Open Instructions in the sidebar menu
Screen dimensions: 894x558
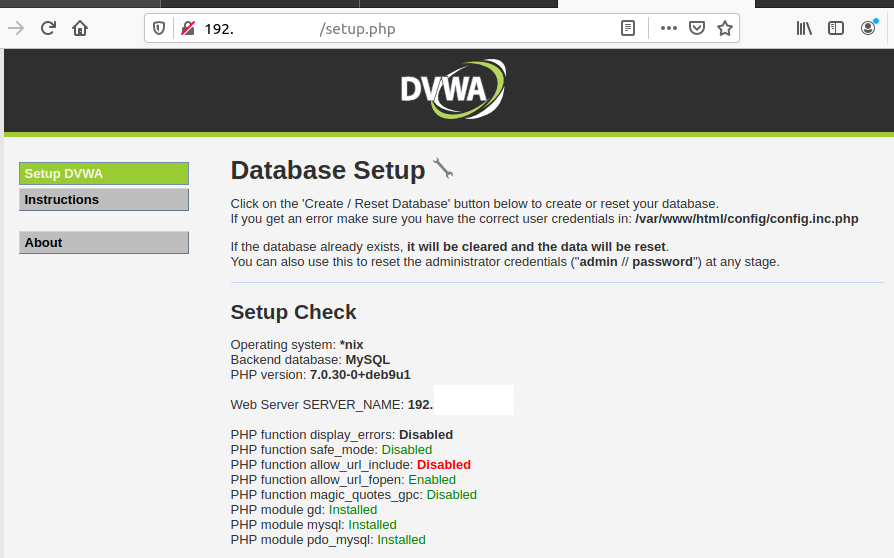[104, 199]
